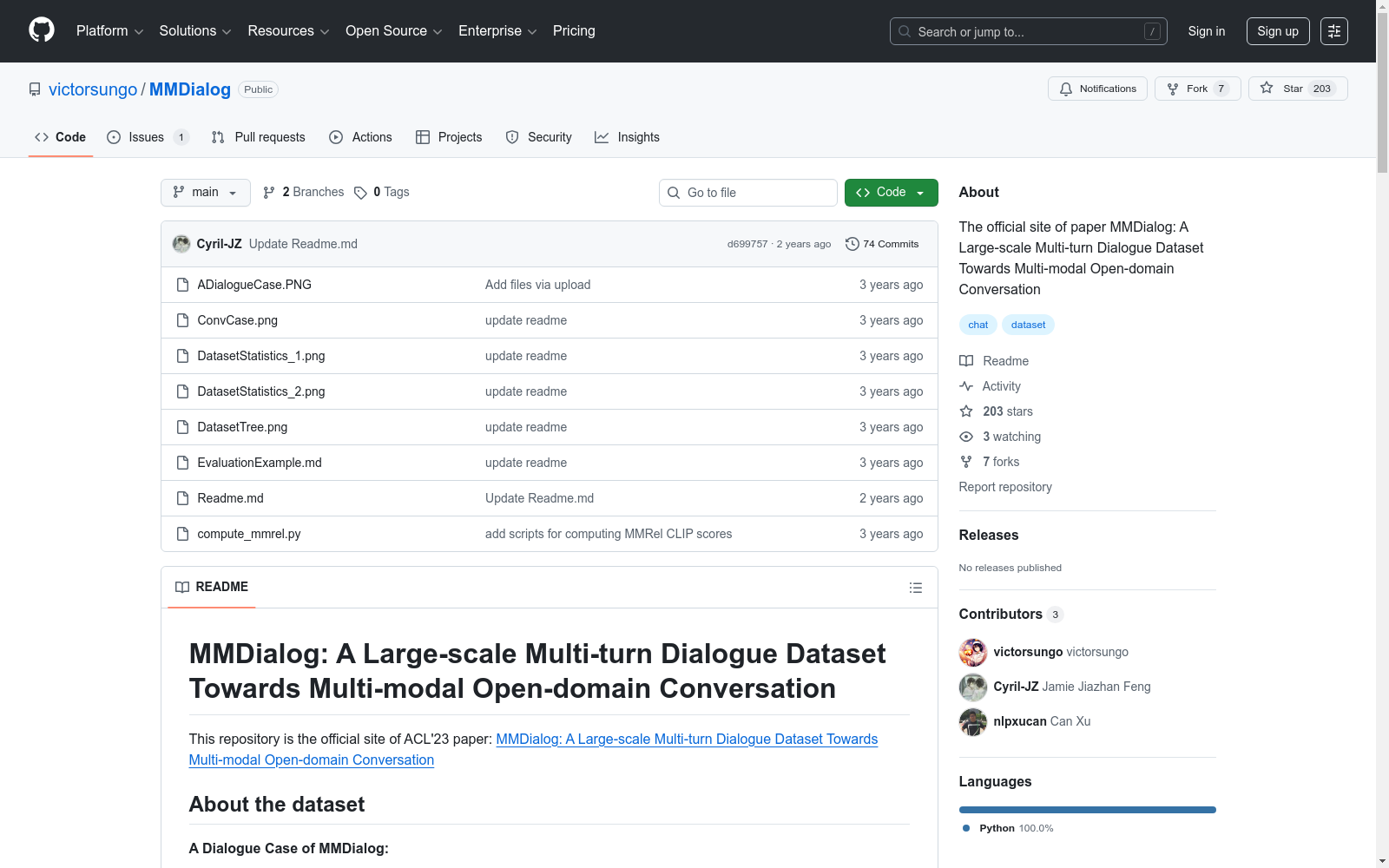The width and height of the screenshot is (1389, 868).
Task: Click the branch icon next to Branches
Action: click(x=269, y=193)
